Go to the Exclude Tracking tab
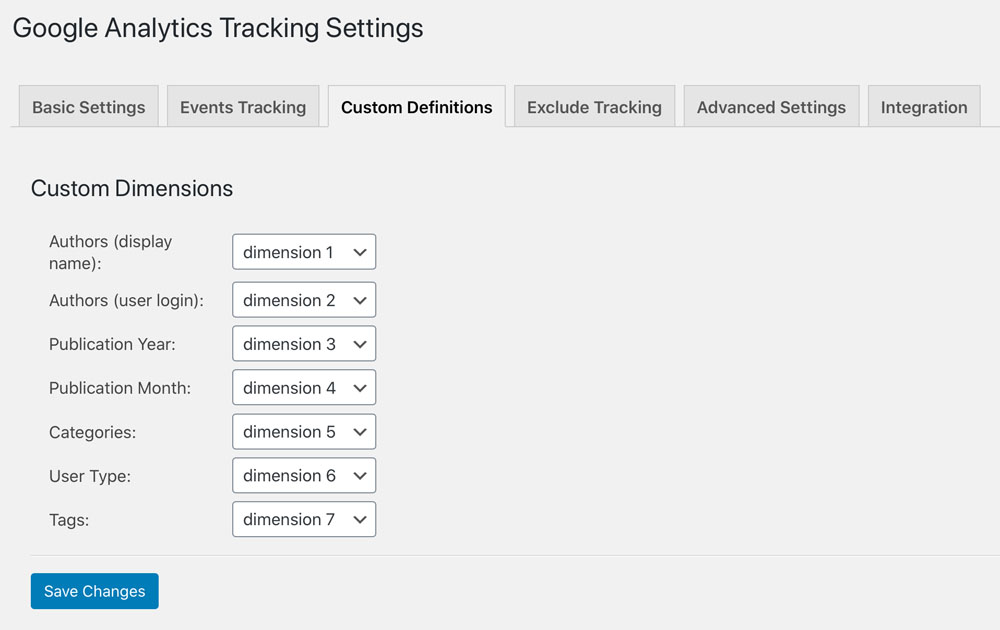The width and height of the screenshot is (1000, 630). click(594, 106)
